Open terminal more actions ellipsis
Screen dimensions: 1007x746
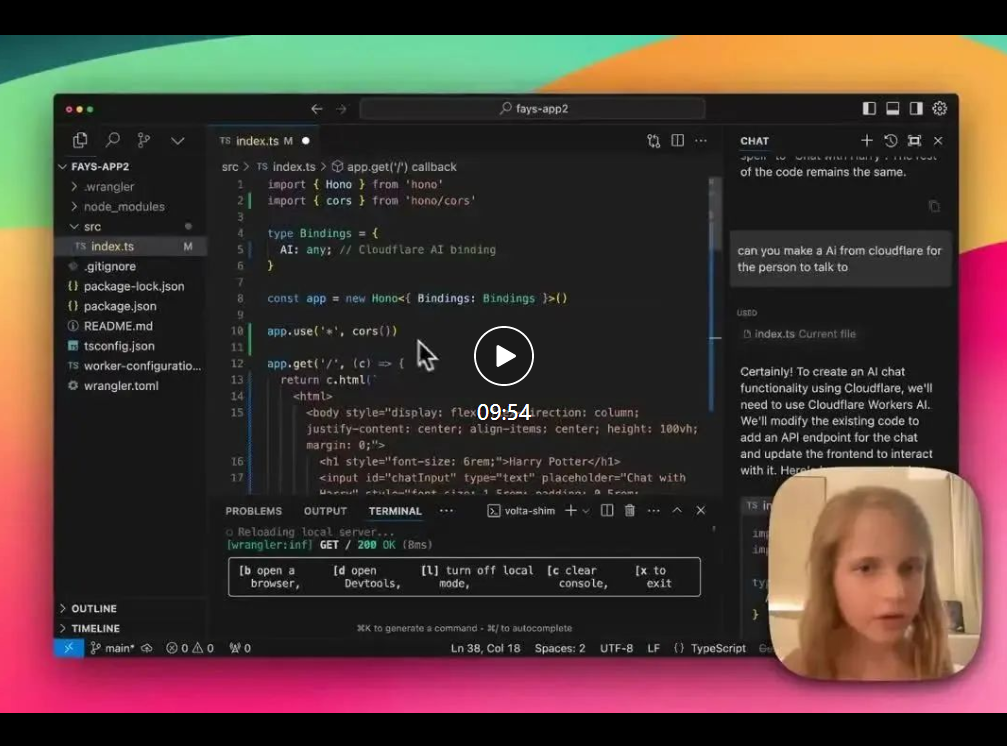click(x=654, y=510)
